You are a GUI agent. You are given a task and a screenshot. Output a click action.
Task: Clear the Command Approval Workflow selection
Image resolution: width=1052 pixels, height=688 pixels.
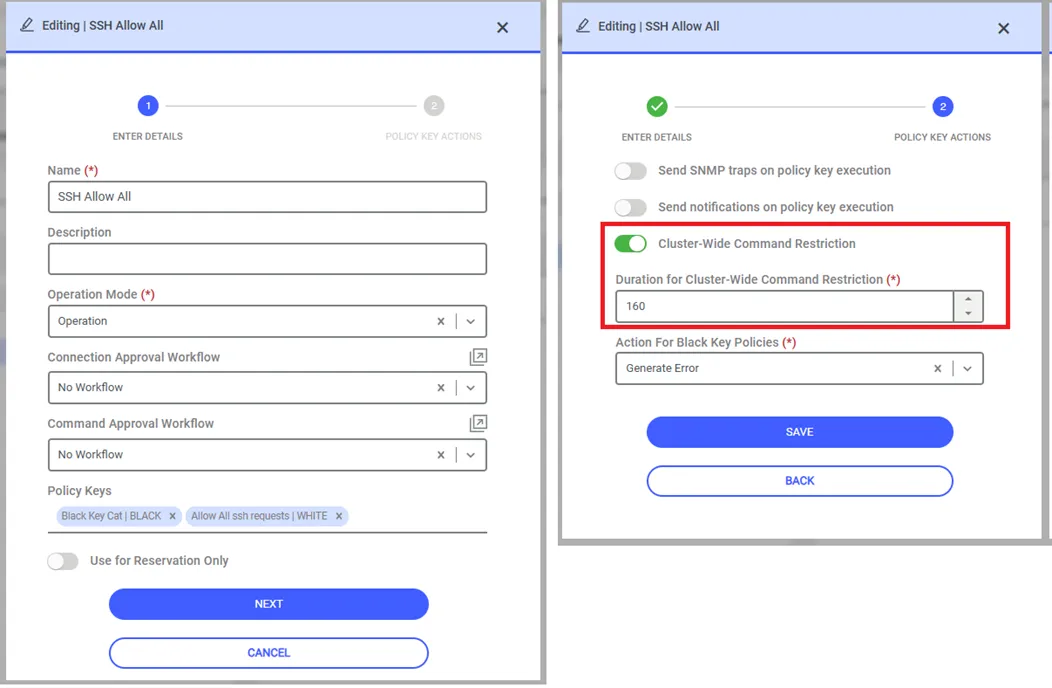pos(441,454)
